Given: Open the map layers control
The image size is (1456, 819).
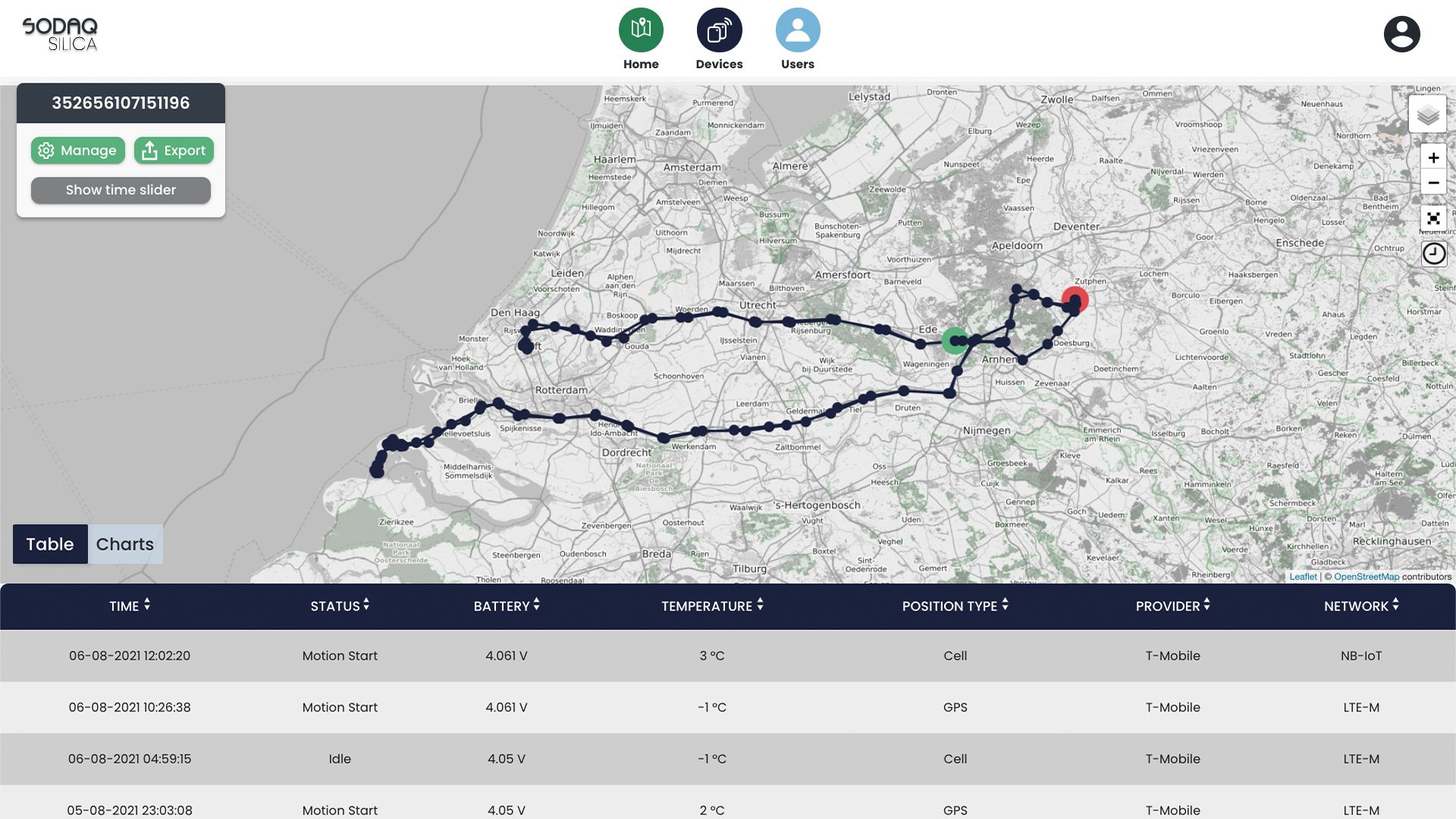Looking at the screenshot, I should tap(1427, 115).
